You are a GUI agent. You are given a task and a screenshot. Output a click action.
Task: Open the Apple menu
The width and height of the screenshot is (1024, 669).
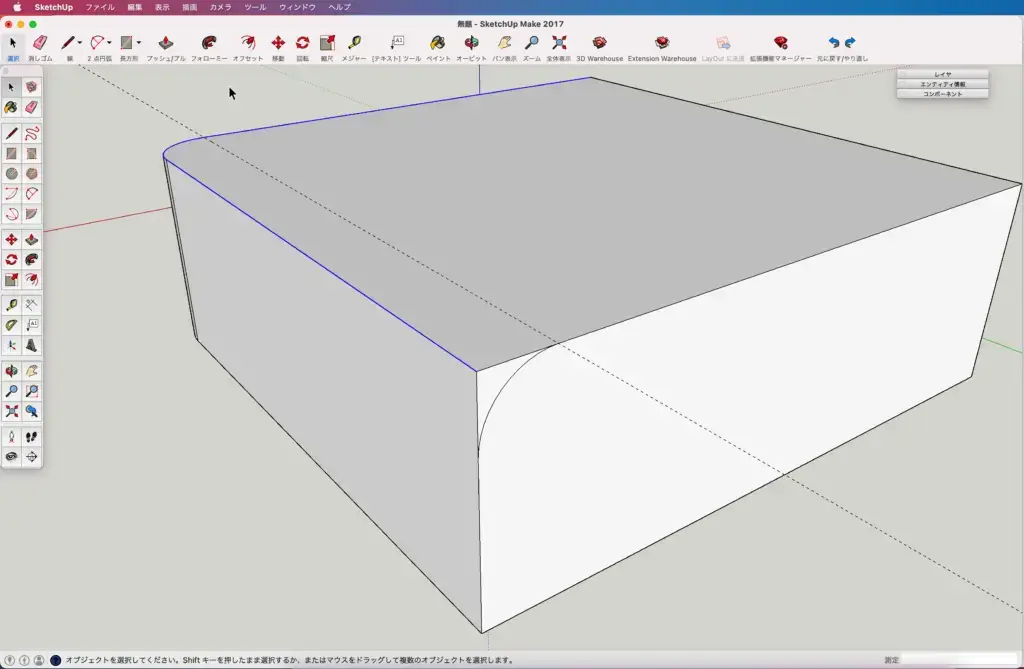tap(18, 7)
